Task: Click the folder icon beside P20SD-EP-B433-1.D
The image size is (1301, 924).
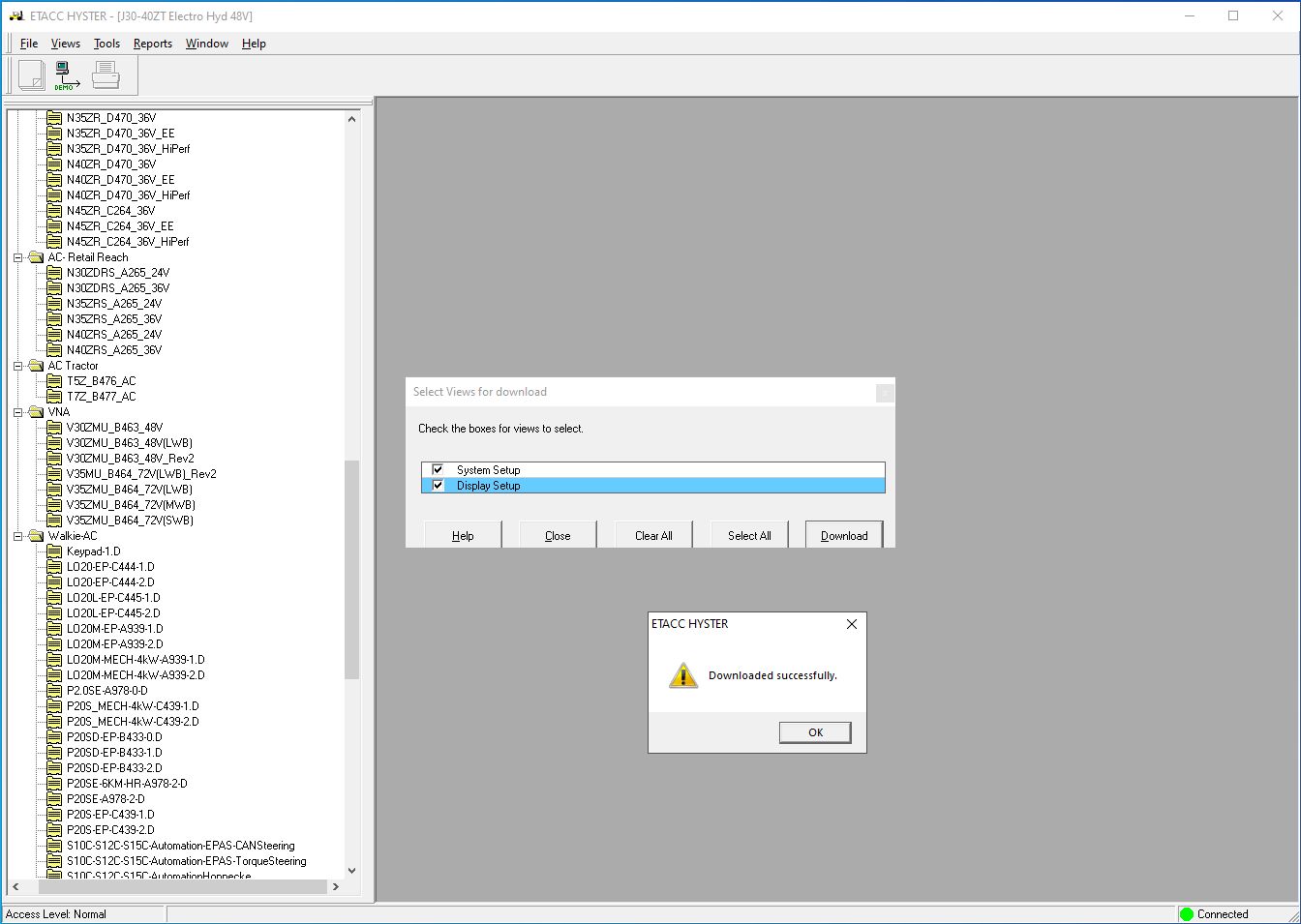Action: pyautogui.click(x=55, y=753)
